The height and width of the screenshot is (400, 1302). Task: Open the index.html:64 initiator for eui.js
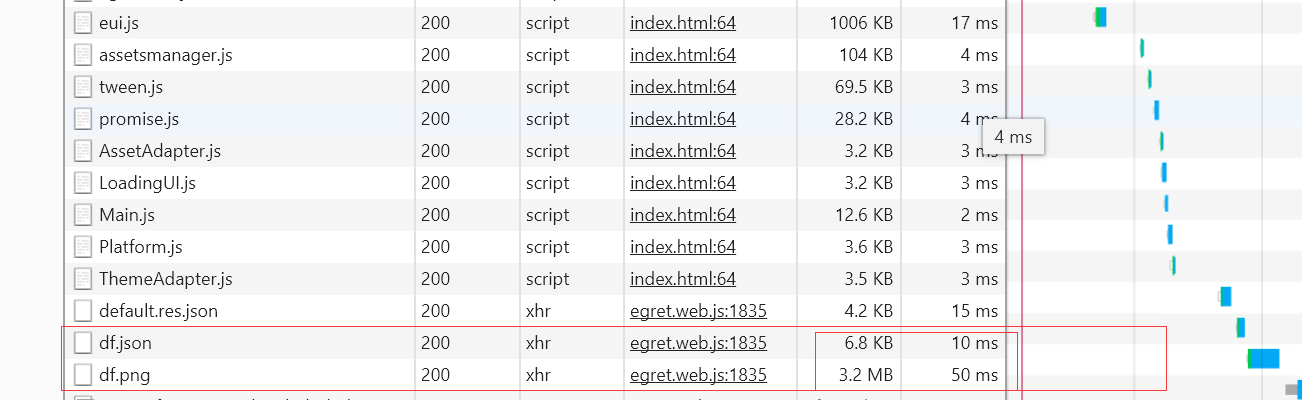(x=682, y=23)
